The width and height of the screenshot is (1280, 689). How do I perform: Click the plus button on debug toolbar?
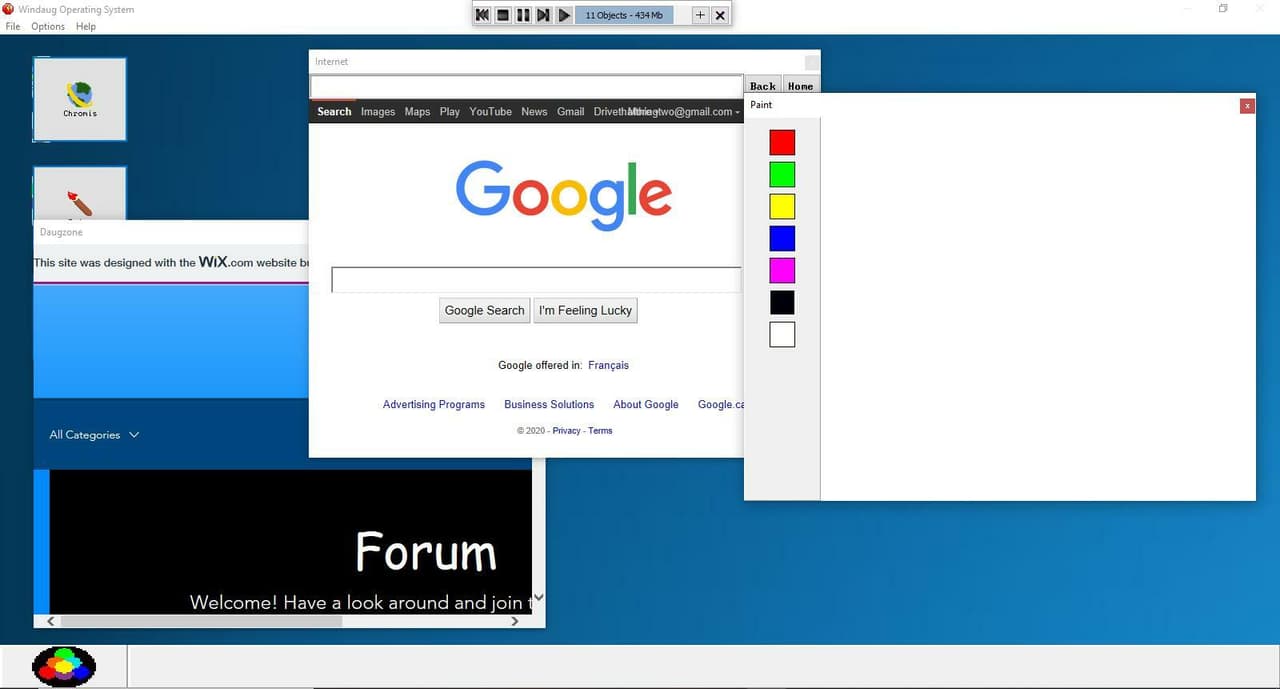(x=700, y=15)
